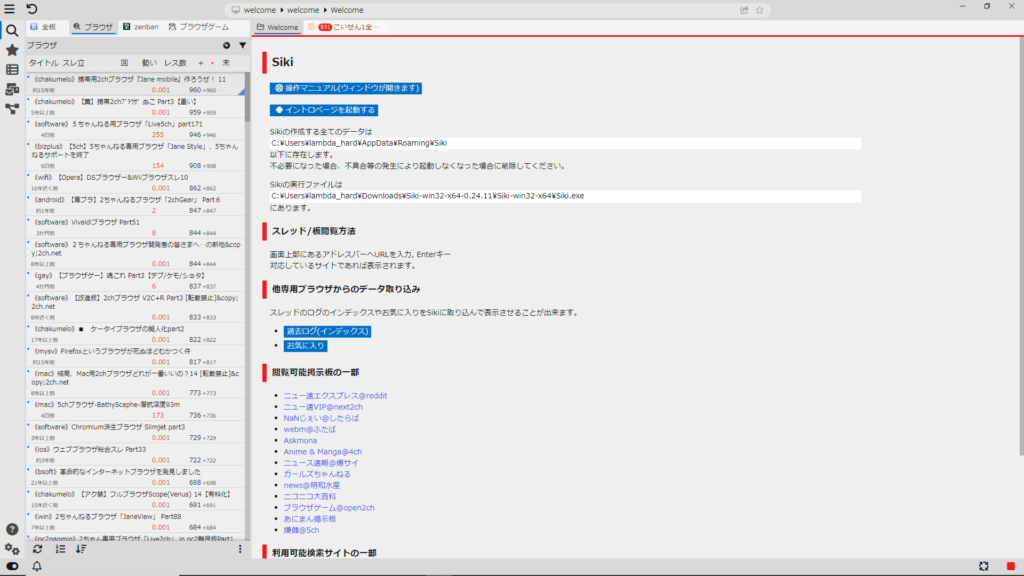Open the search sidebar icon

[x=12, y=30]
